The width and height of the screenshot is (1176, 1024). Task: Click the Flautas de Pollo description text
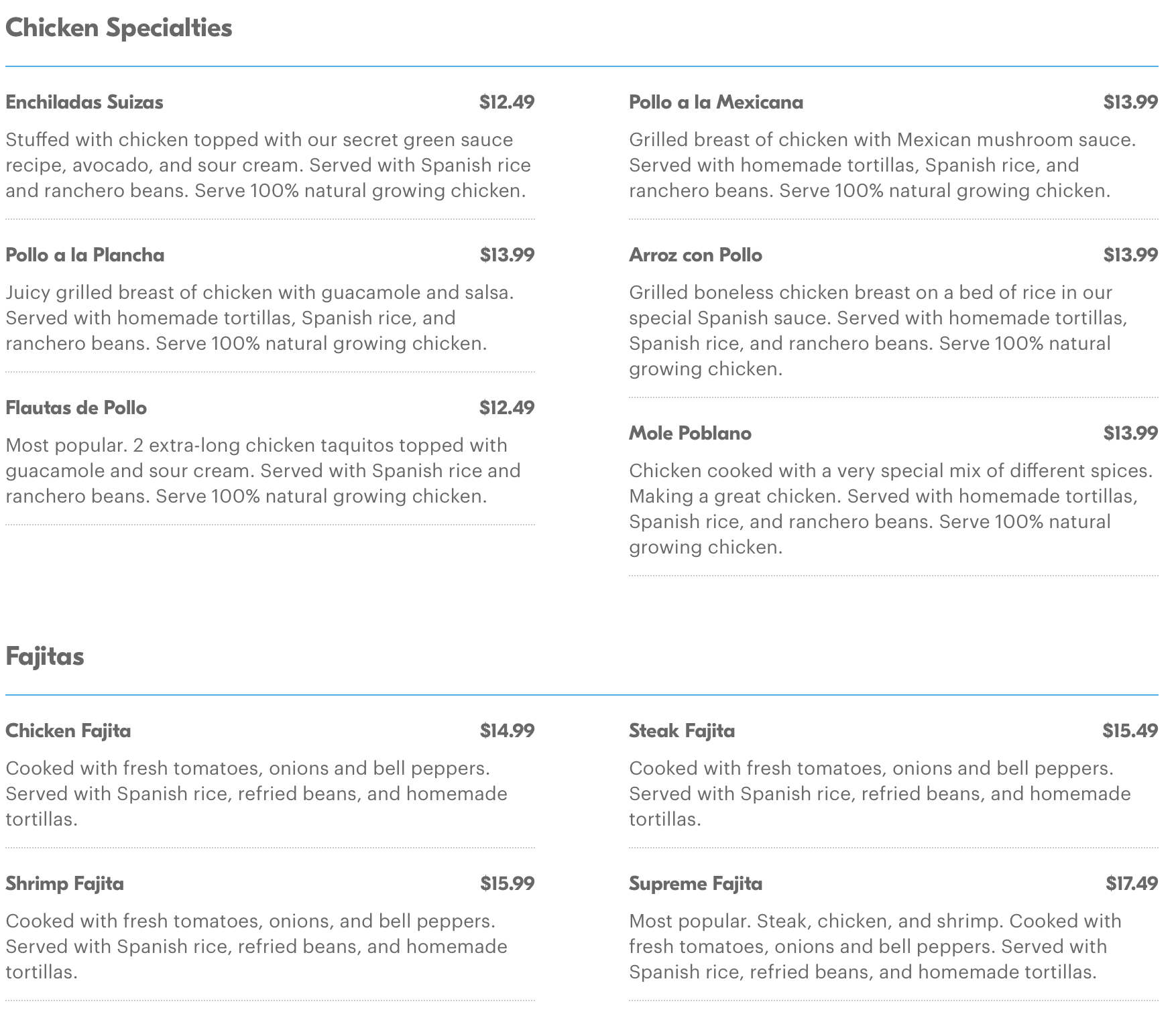[263, 470]
